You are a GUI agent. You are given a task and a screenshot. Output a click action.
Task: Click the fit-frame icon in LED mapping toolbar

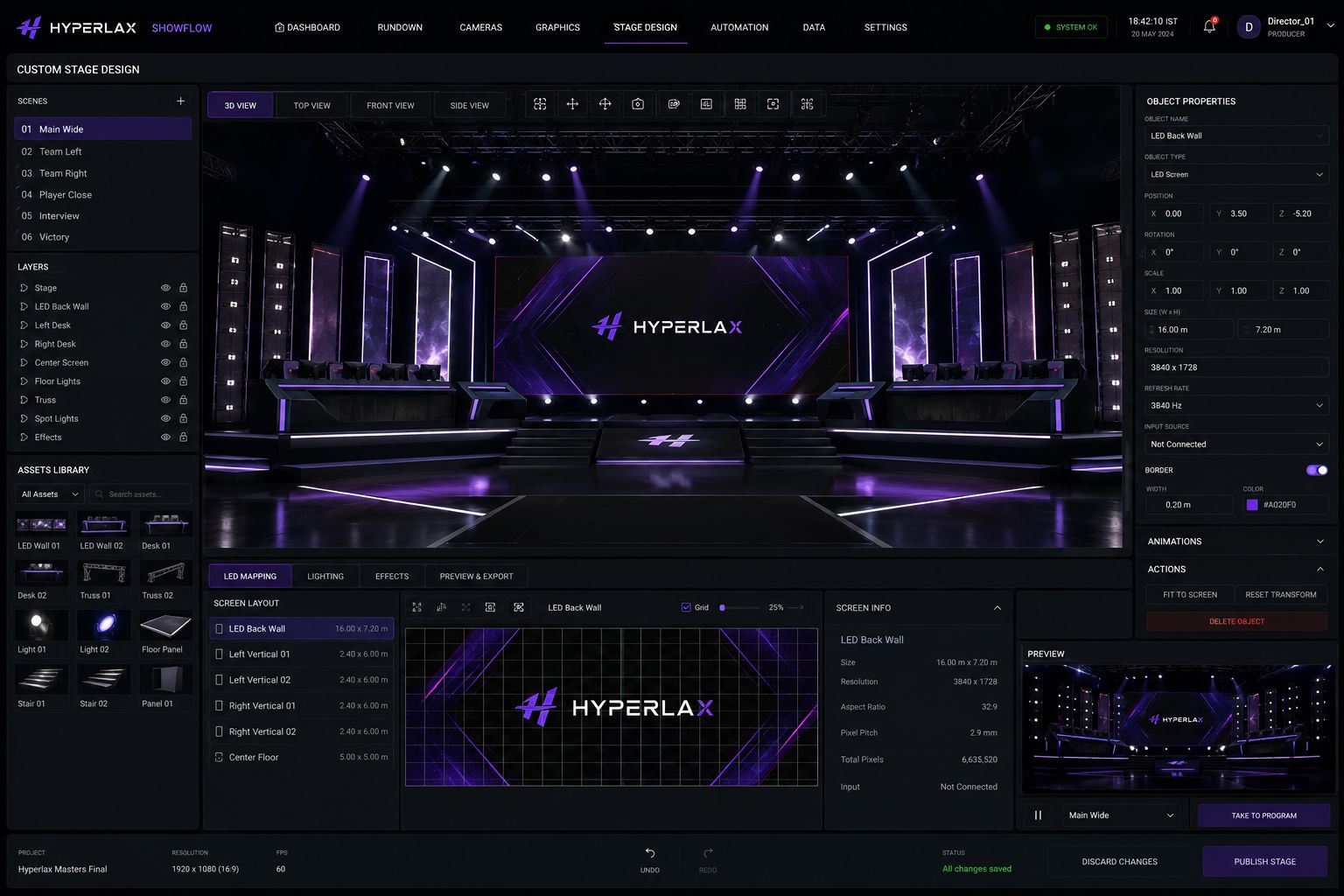click(x=490, y=607)
